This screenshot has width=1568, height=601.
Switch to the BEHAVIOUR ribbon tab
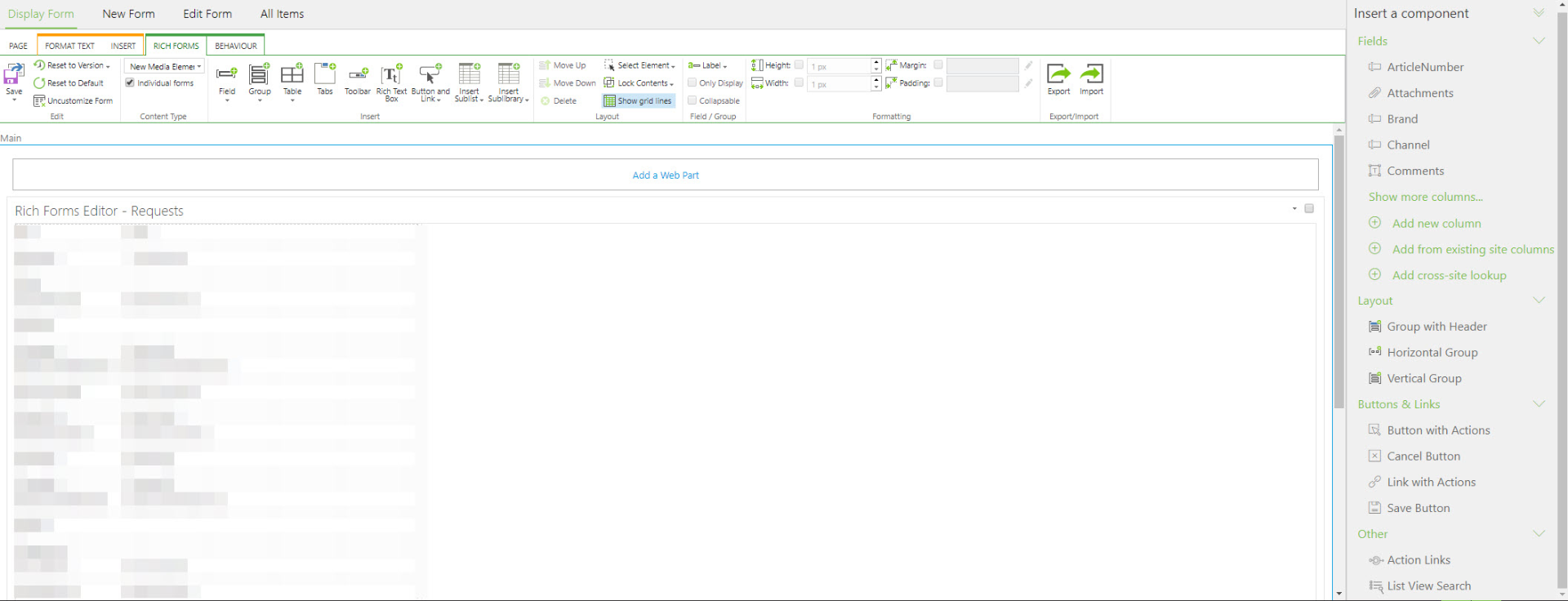(235, 46)
